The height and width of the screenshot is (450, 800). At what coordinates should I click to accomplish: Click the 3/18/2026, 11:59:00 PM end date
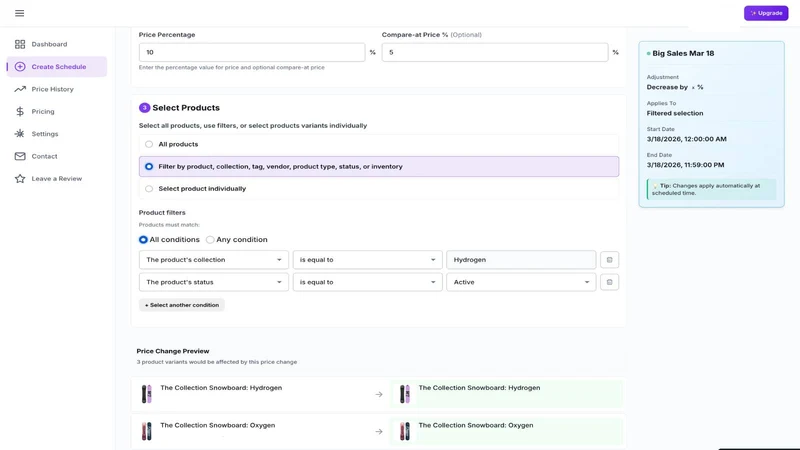click(685, 165)
